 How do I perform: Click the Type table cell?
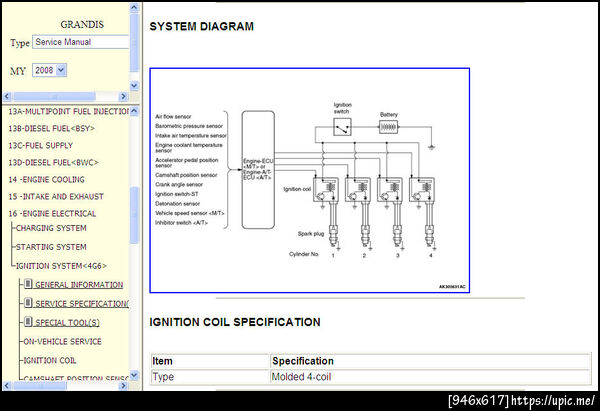(x=210, y=377)
